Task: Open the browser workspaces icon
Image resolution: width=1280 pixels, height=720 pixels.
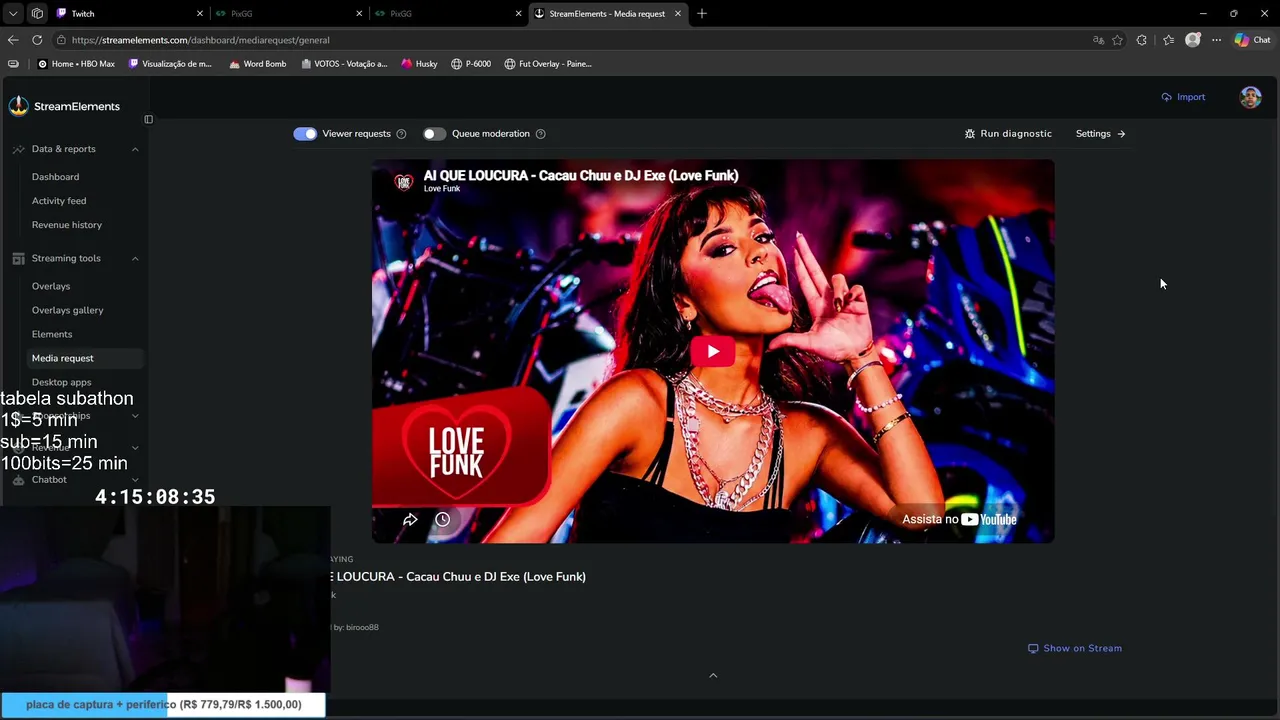Action: point(37,14)
